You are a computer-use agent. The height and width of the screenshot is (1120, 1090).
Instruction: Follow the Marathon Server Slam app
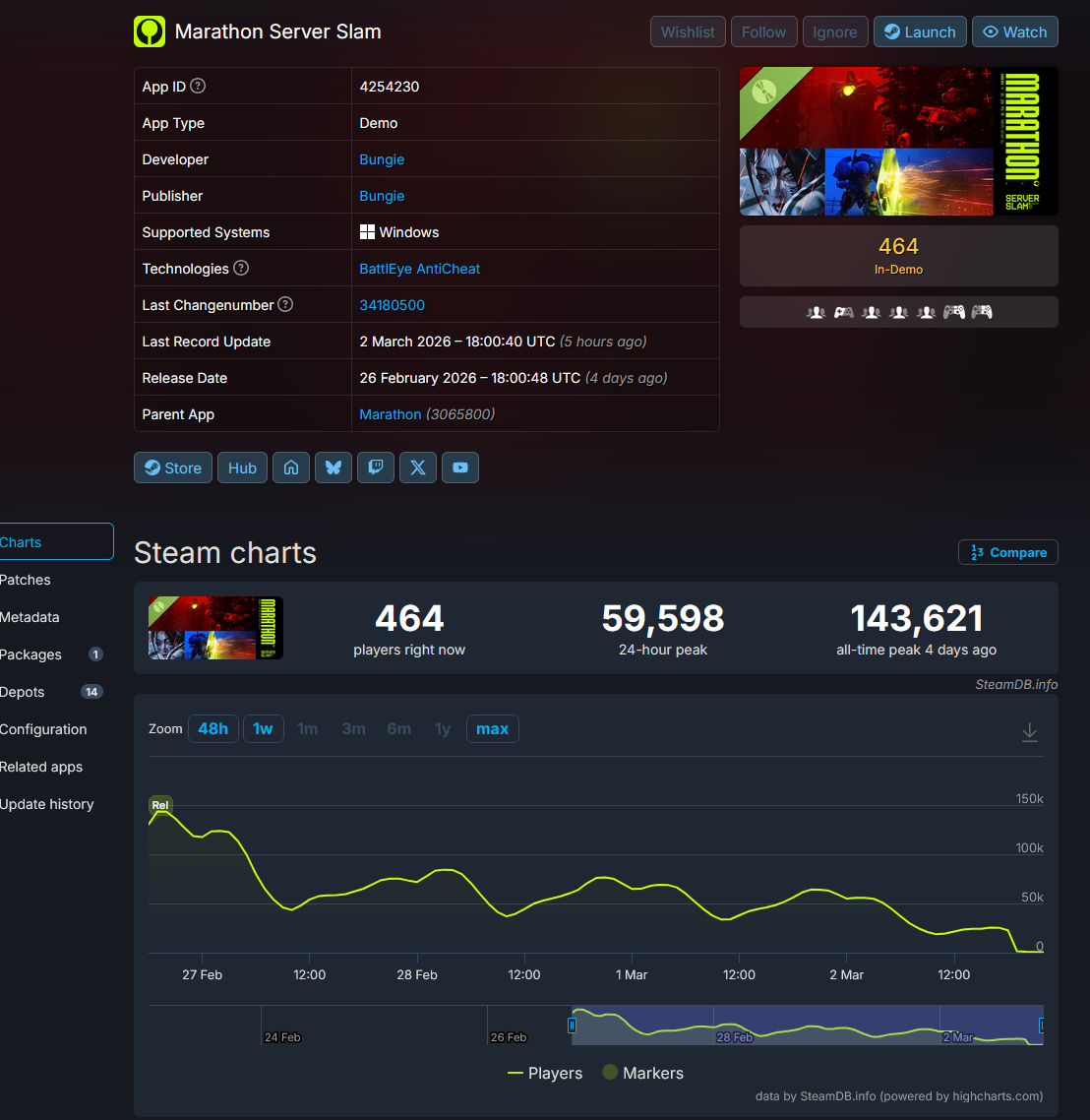(x=763, y=32)
